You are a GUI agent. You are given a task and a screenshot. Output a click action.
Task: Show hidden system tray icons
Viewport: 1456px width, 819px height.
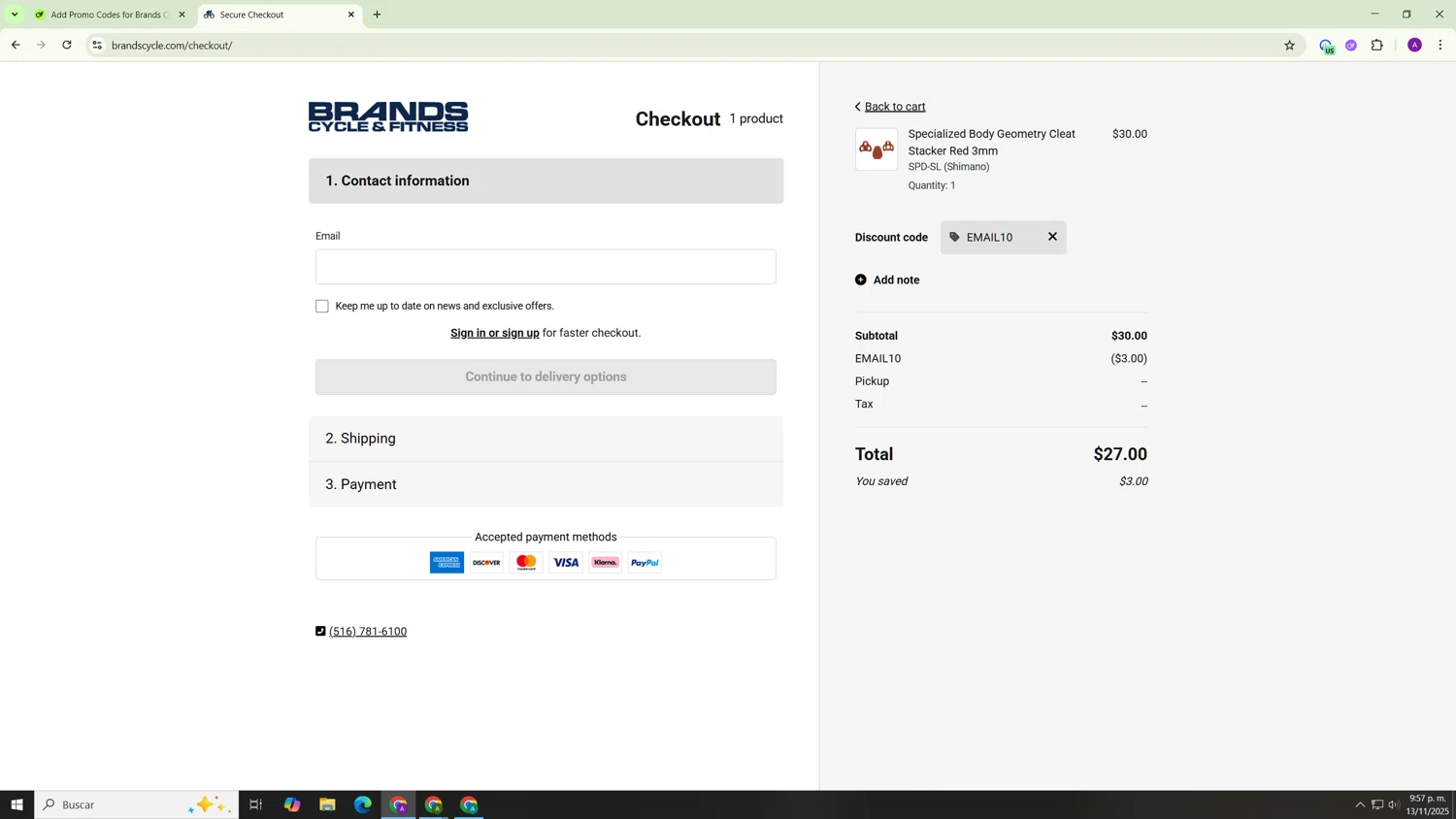(1360, 804)
